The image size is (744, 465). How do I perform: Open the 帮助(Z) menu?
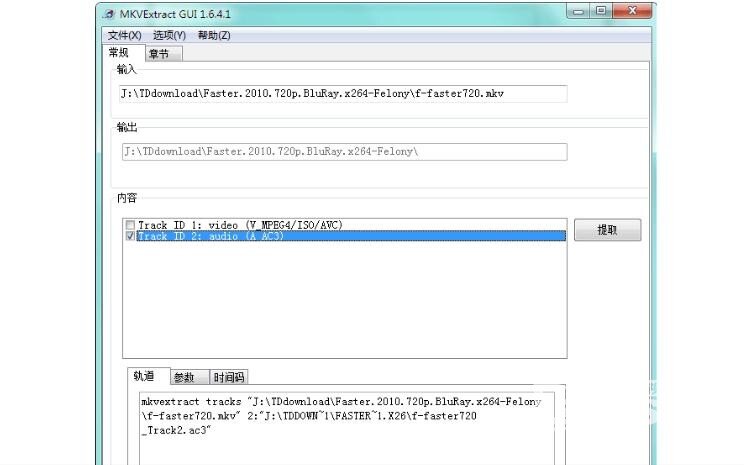pyautogui.click(x=214, y=35)
